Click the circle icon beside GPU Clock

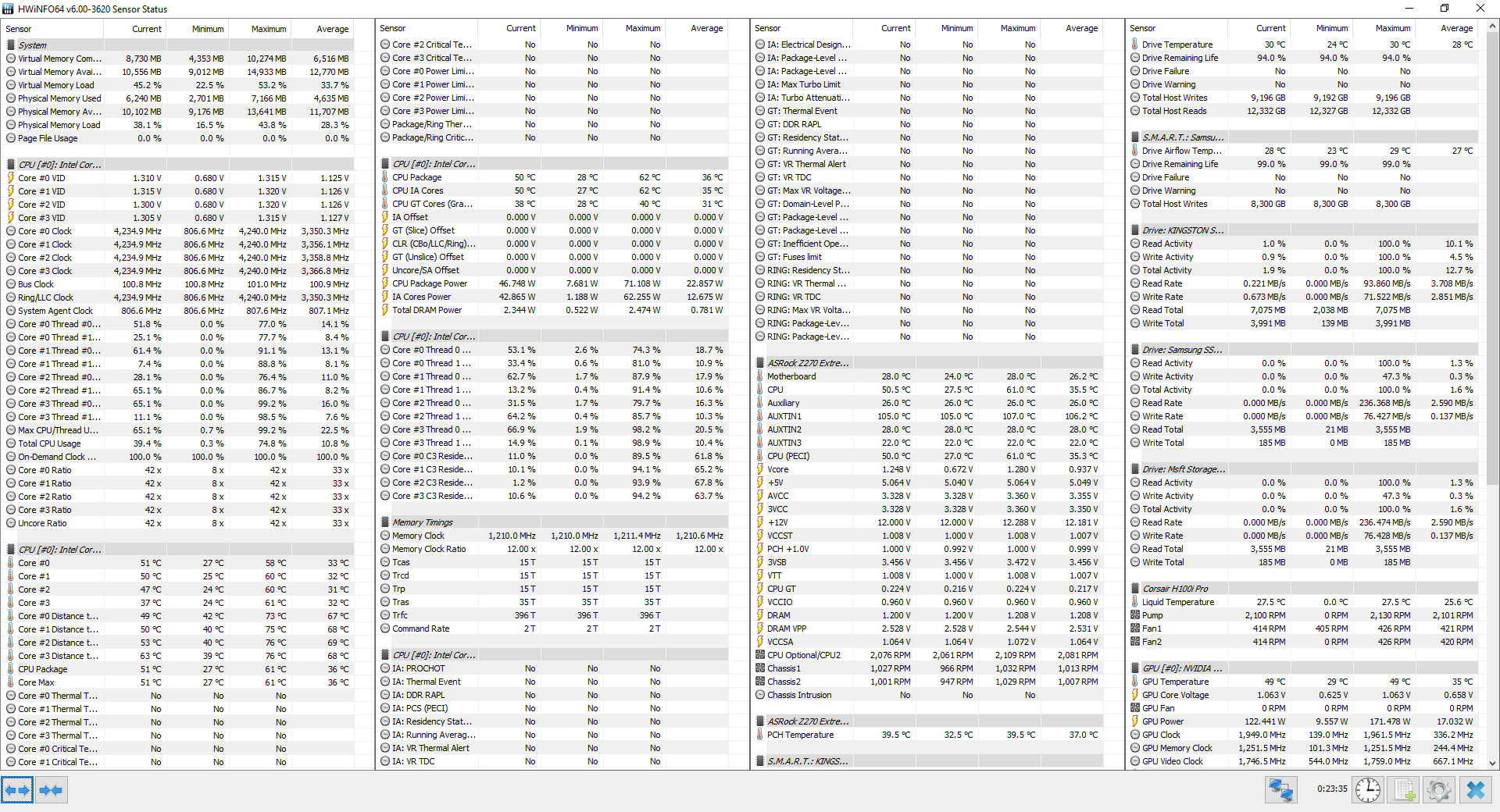pyautogui.click(x=1135, y=735)
